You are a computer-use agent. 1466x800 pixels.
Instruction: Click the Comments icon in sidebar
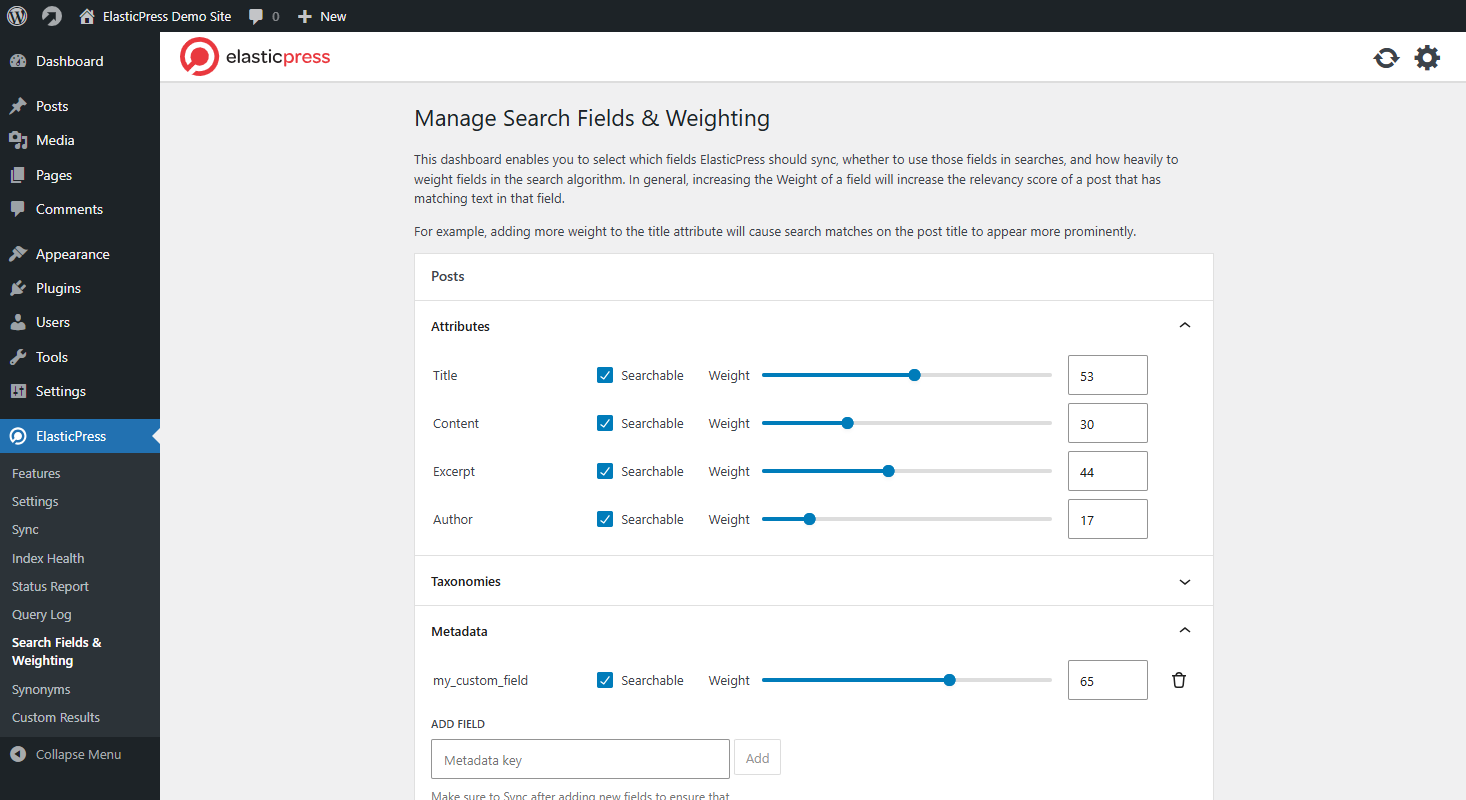coord(18,209)
